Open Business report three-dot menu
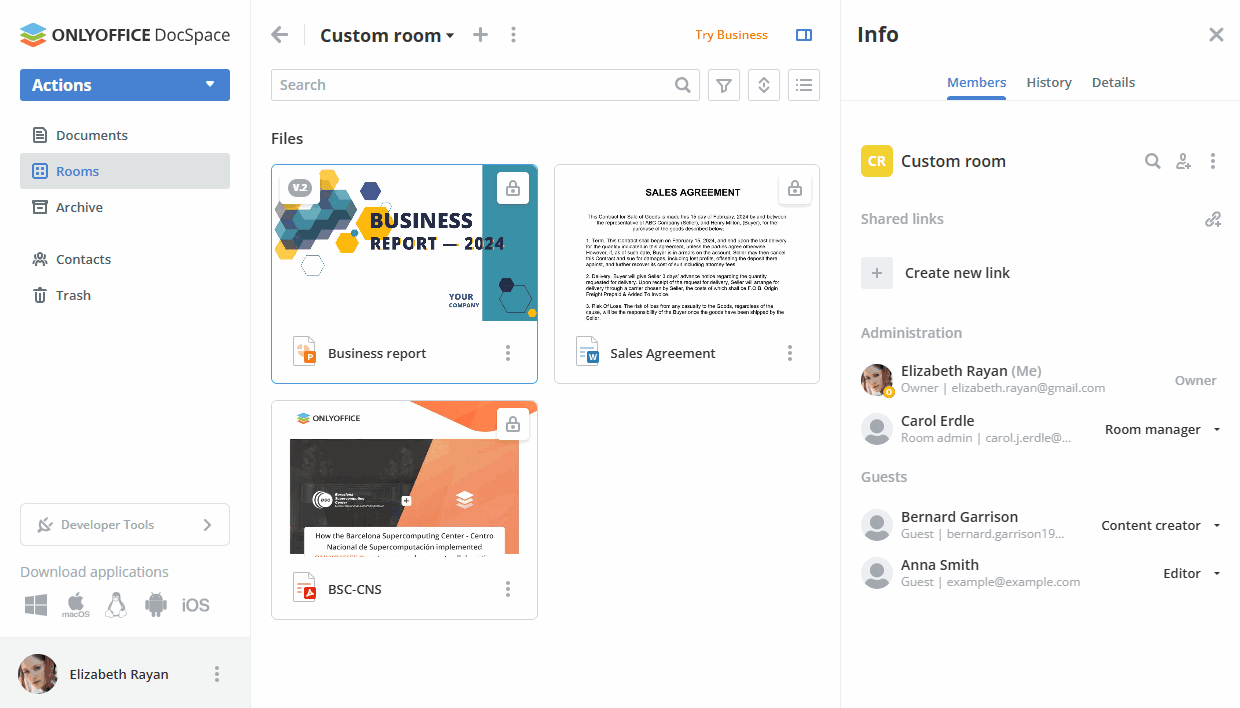1240x708 pixels. click(508, 353)
